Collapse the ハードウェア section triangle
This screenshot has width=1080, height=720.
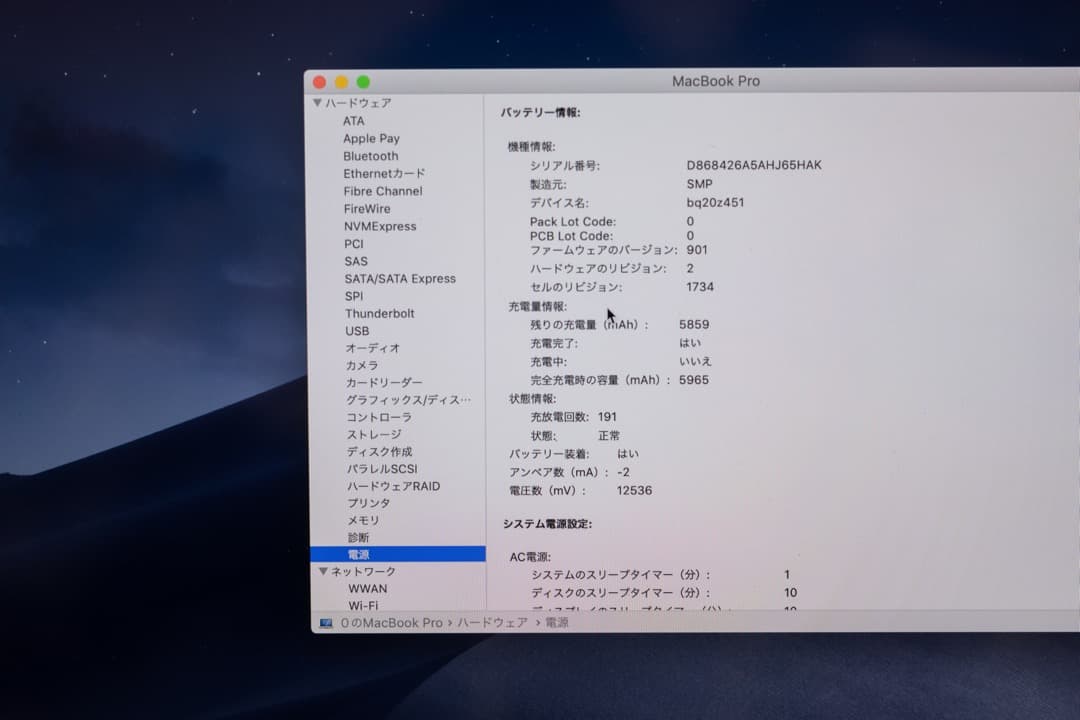(x=317, y=103)
